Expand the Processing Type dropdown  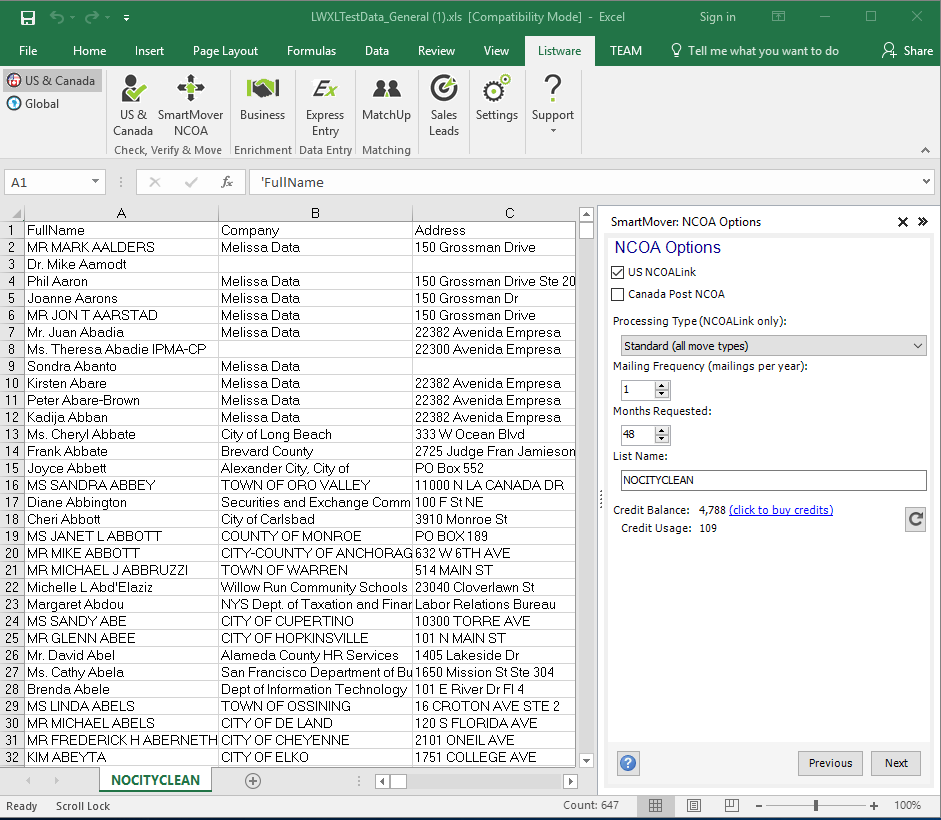coord(773,346)
